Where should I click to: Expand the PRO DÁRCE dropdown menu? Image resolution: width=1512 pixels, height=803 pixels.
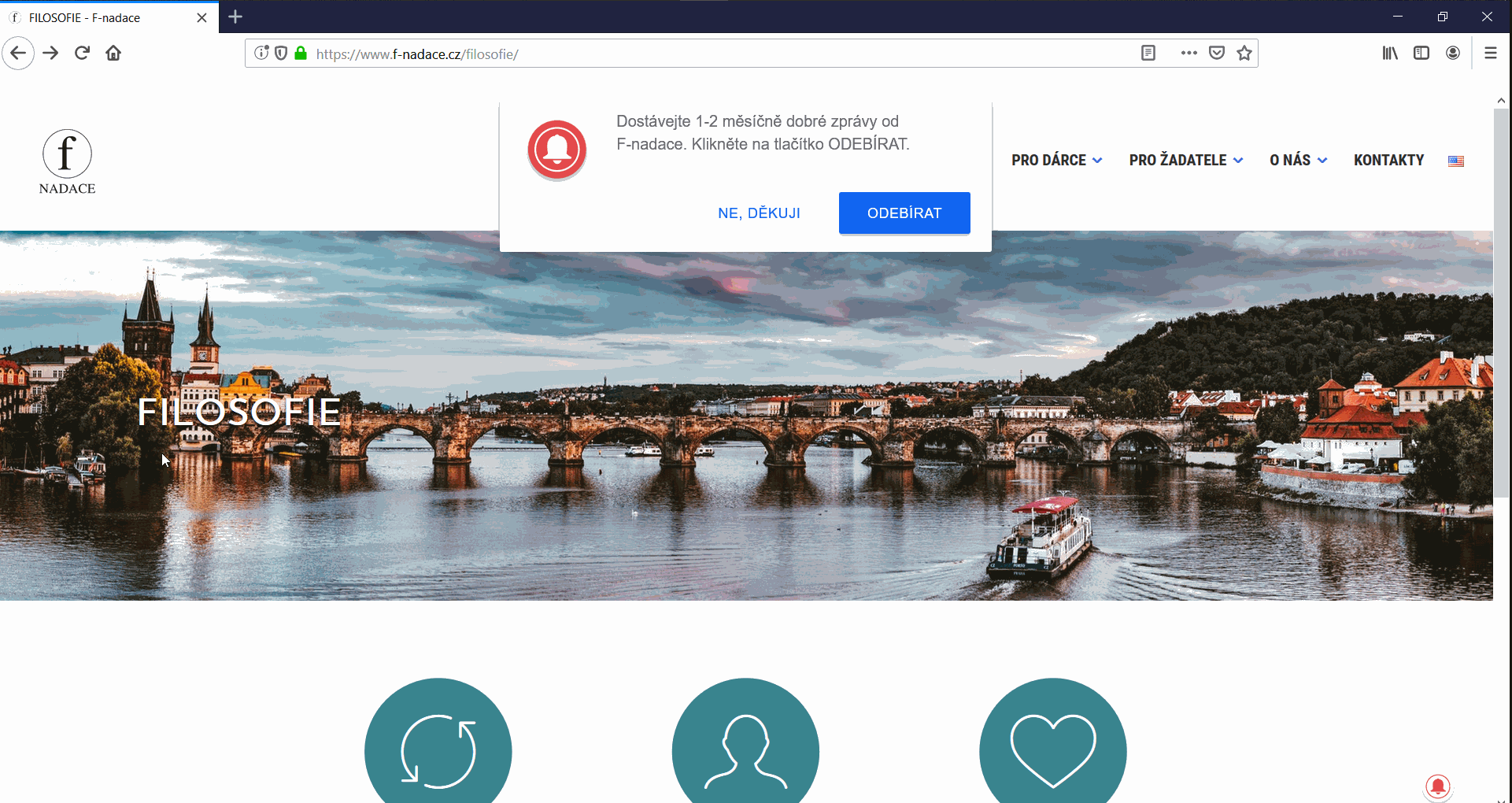point(1057,161)
